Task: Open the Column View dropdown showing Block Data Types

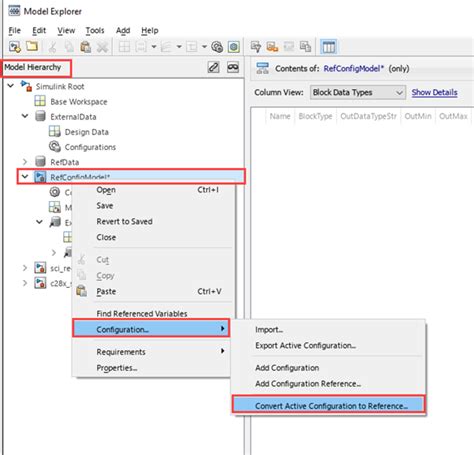Action: pos(358,92)
